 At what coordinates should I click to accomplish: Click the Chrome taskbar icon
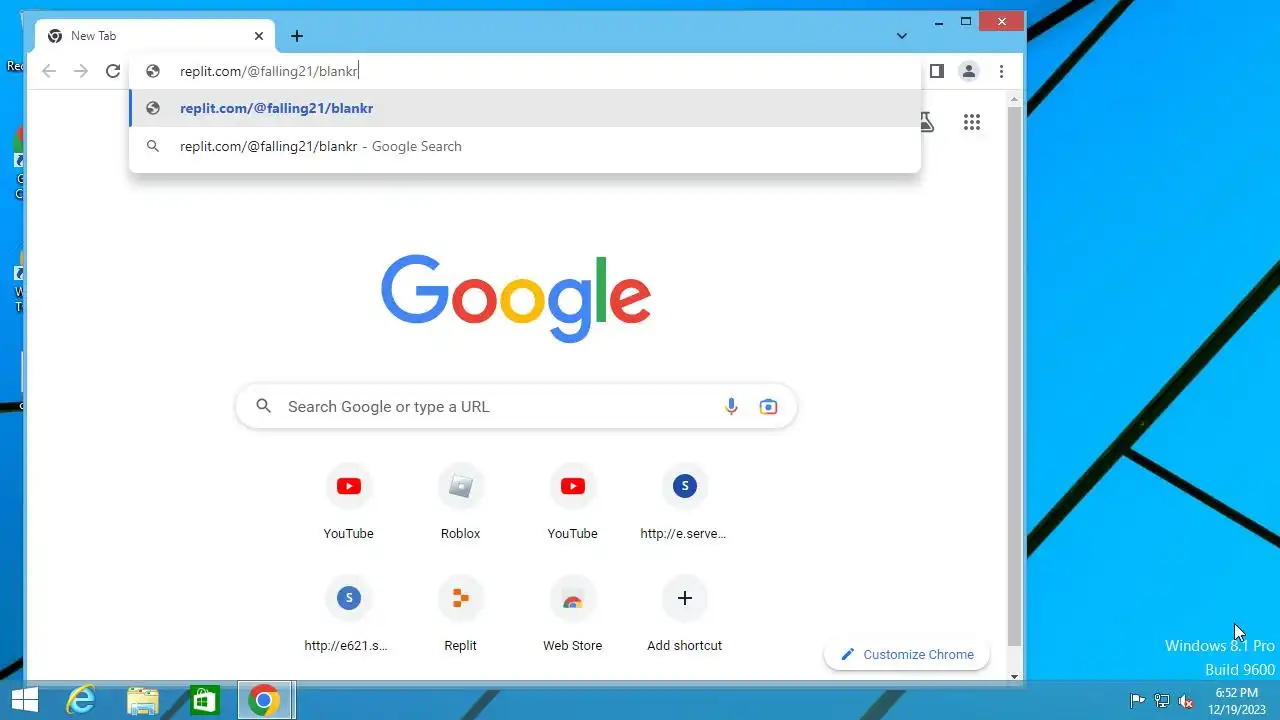[264, 701]
